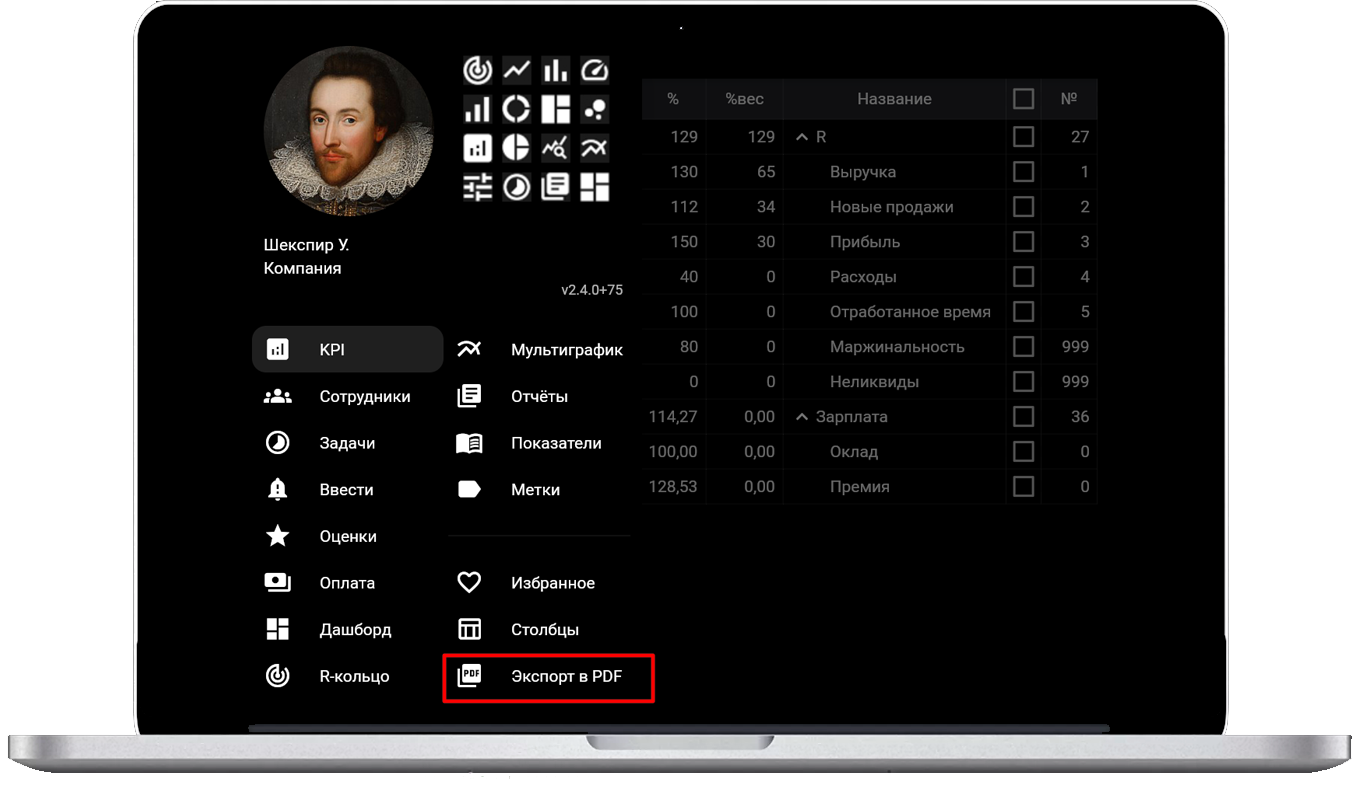Check the box in the Зарплата group row
Screen dimensions: 1352x785
(1023, 417)
